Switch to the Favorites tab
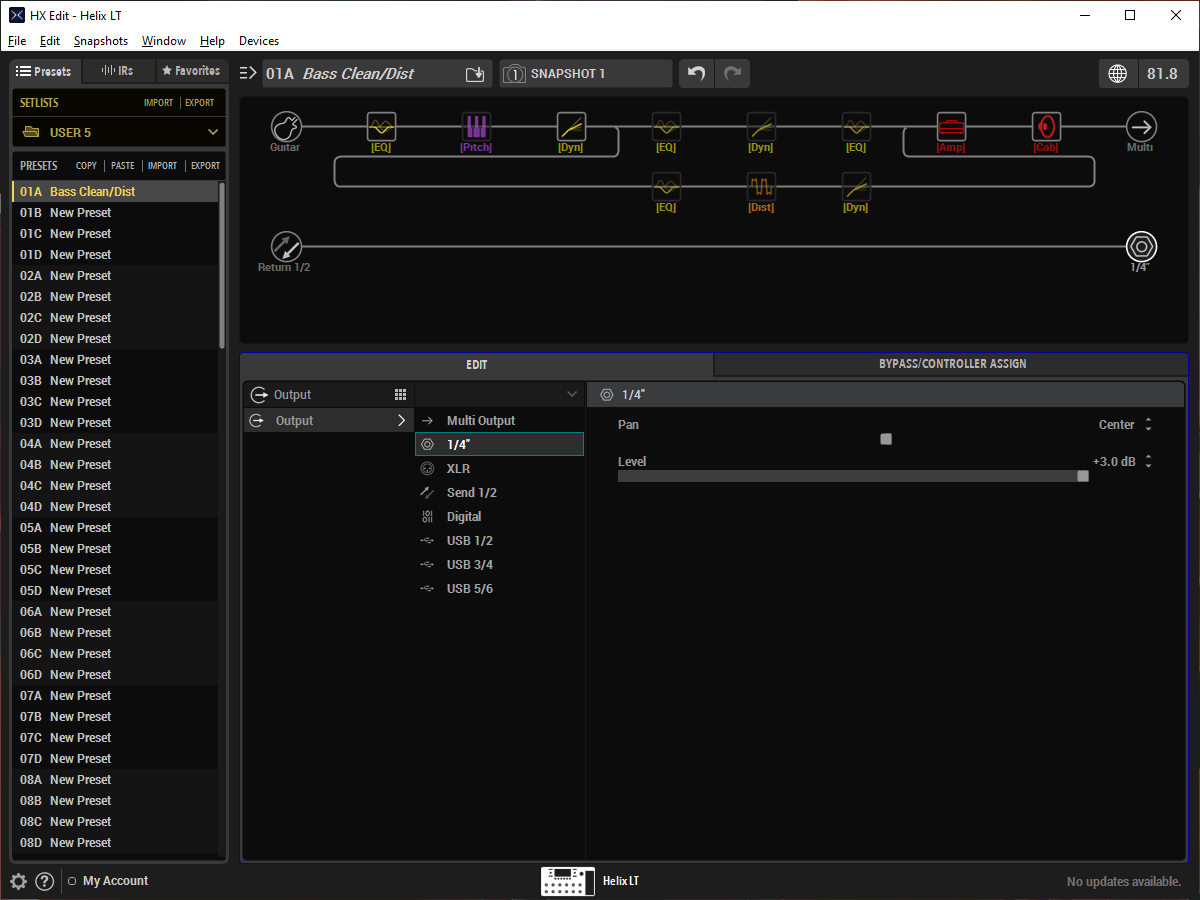Viewport: 1200px width, 900px height. pos(191,71)
